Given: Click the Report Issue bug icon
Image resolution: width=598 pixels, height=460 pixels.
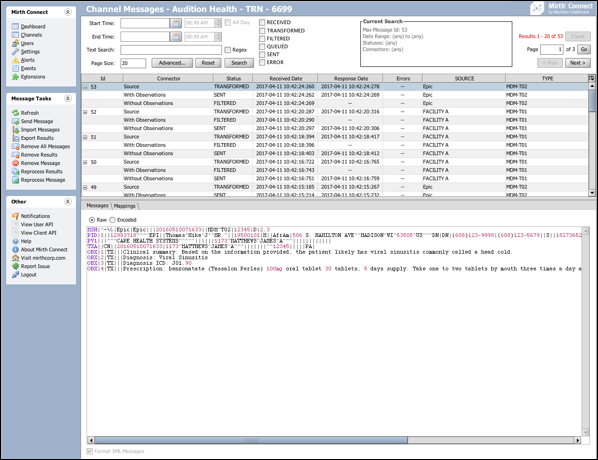Looking at the screenshot, I should [15, 266].
